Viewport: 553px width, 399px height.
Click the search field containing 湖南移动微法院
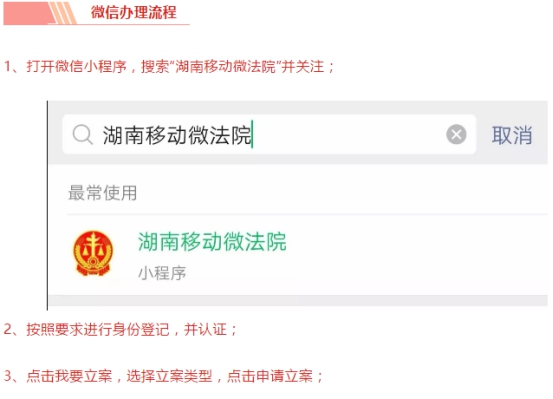point(269,134)
